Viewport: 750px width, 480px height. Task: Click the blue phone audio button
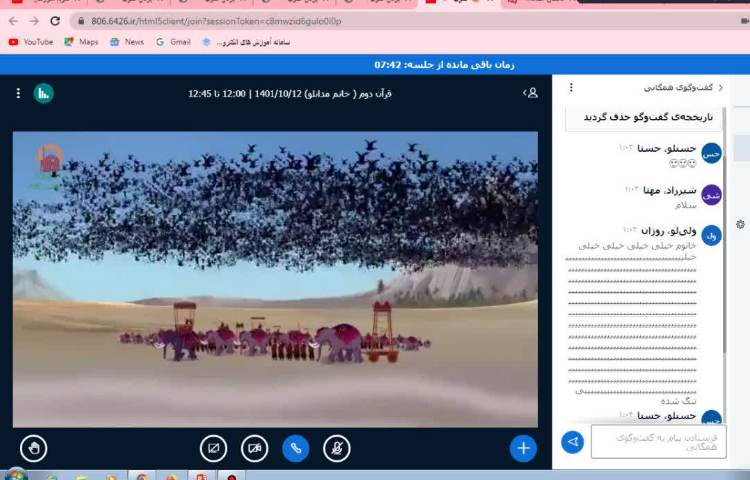pyautogui.click(x=295, y=448)
